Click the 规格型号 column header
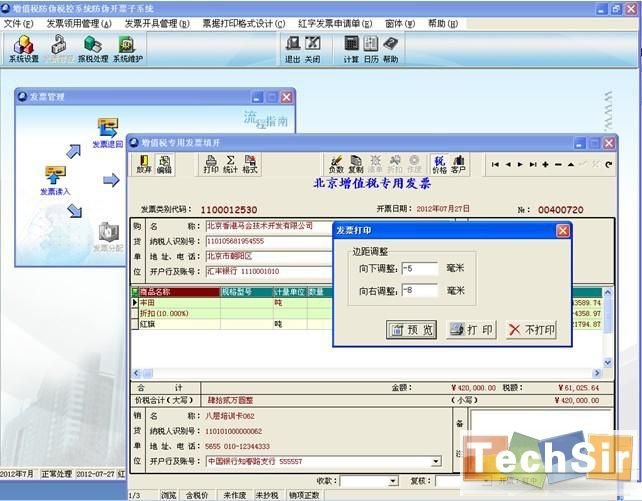 (246, 292)
